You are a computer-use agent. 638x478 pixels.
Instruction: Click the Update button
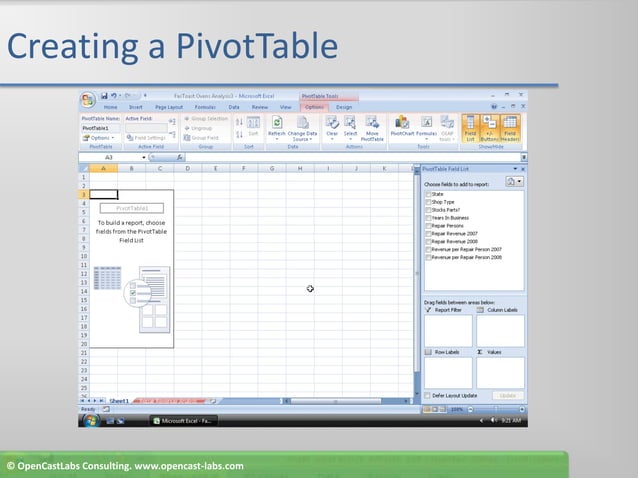(507, 395)
